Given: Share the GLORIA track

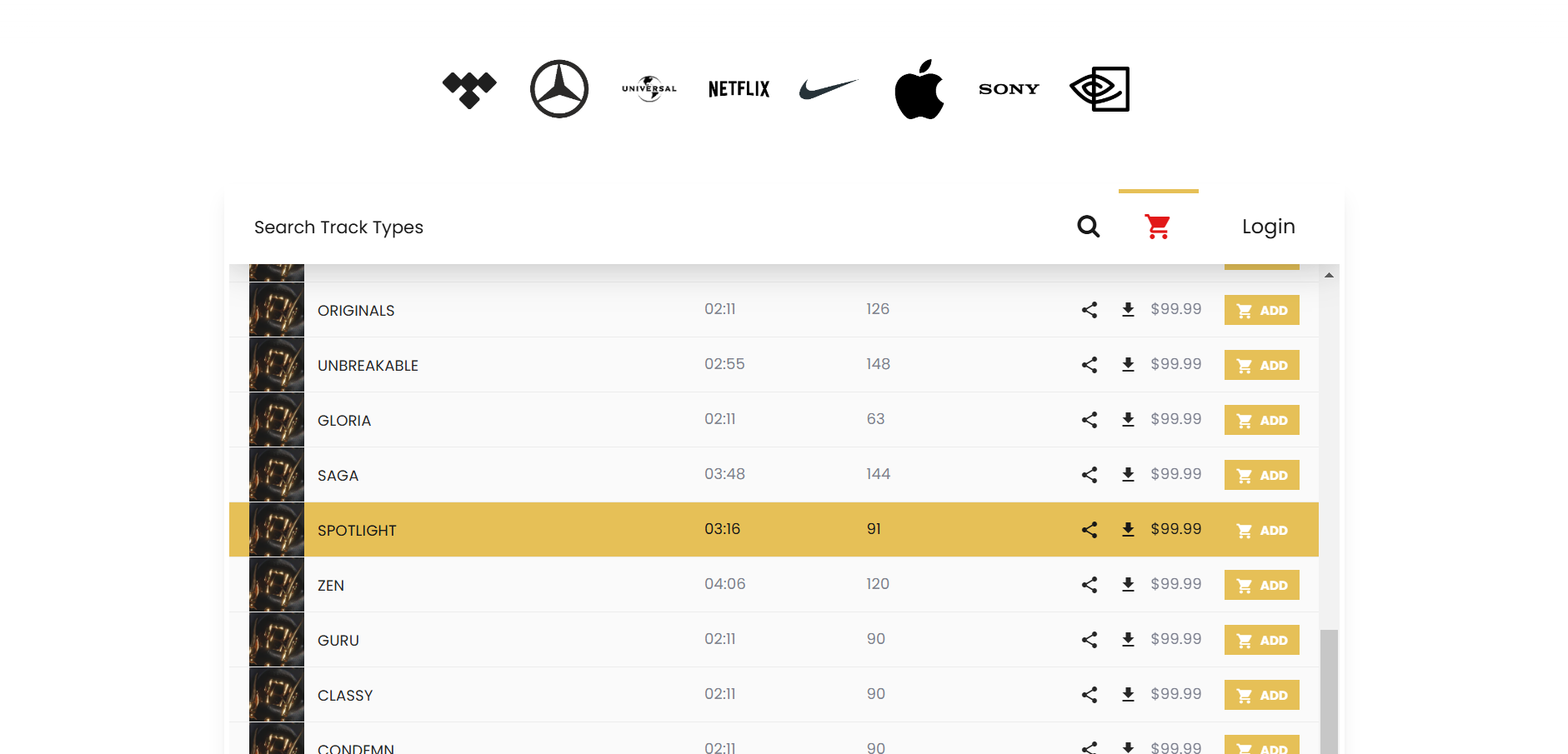Looking at the screenshot, I should pos(1090,420).
